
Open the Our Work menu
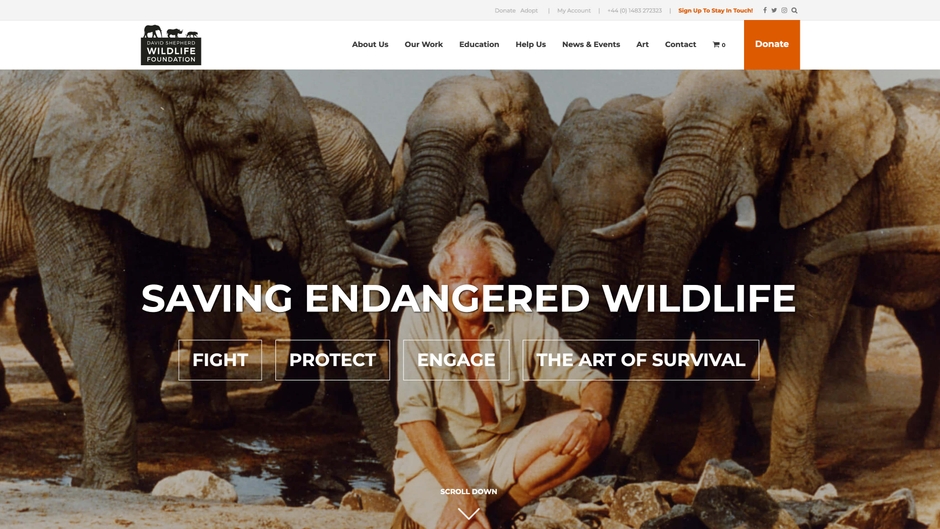[x=423, y=44]
